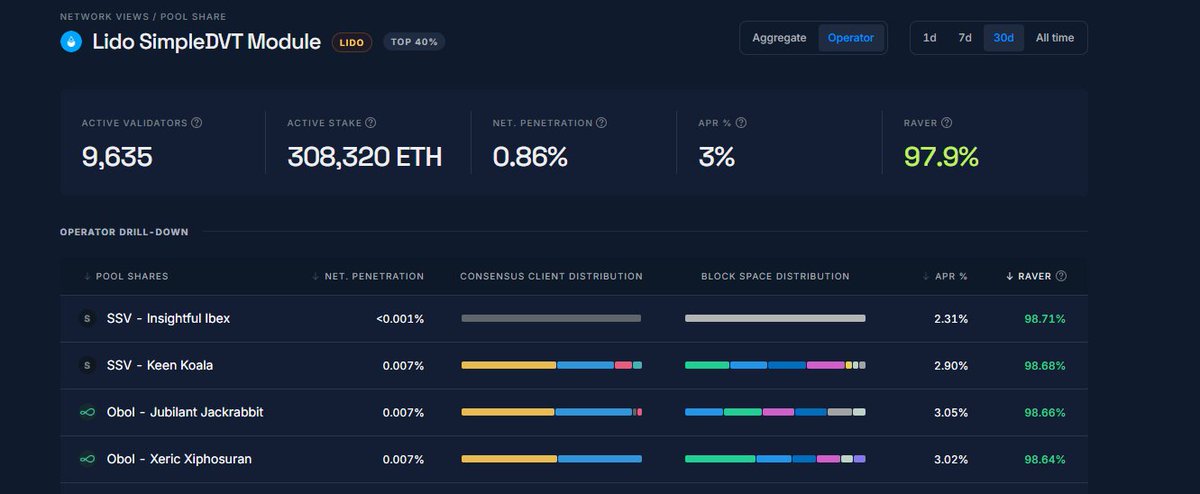Click Xeric Xiphosuran block space distribution bar

point(775,459)
